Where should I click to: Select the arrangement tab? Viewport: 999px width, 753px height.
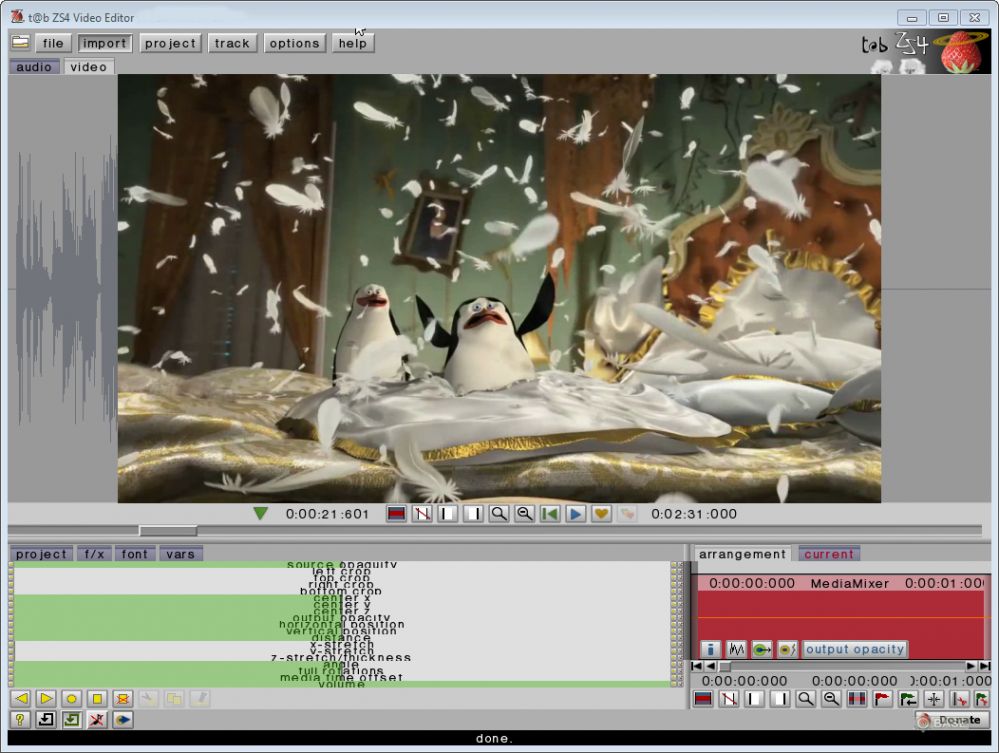coord(742,554)
